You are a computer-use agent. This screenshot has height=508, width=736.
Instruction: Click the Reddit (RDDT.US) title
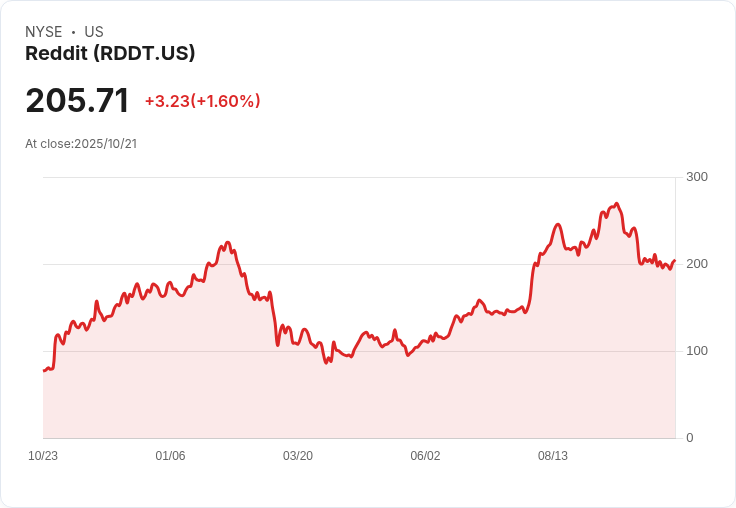click(x=110, y=53)
